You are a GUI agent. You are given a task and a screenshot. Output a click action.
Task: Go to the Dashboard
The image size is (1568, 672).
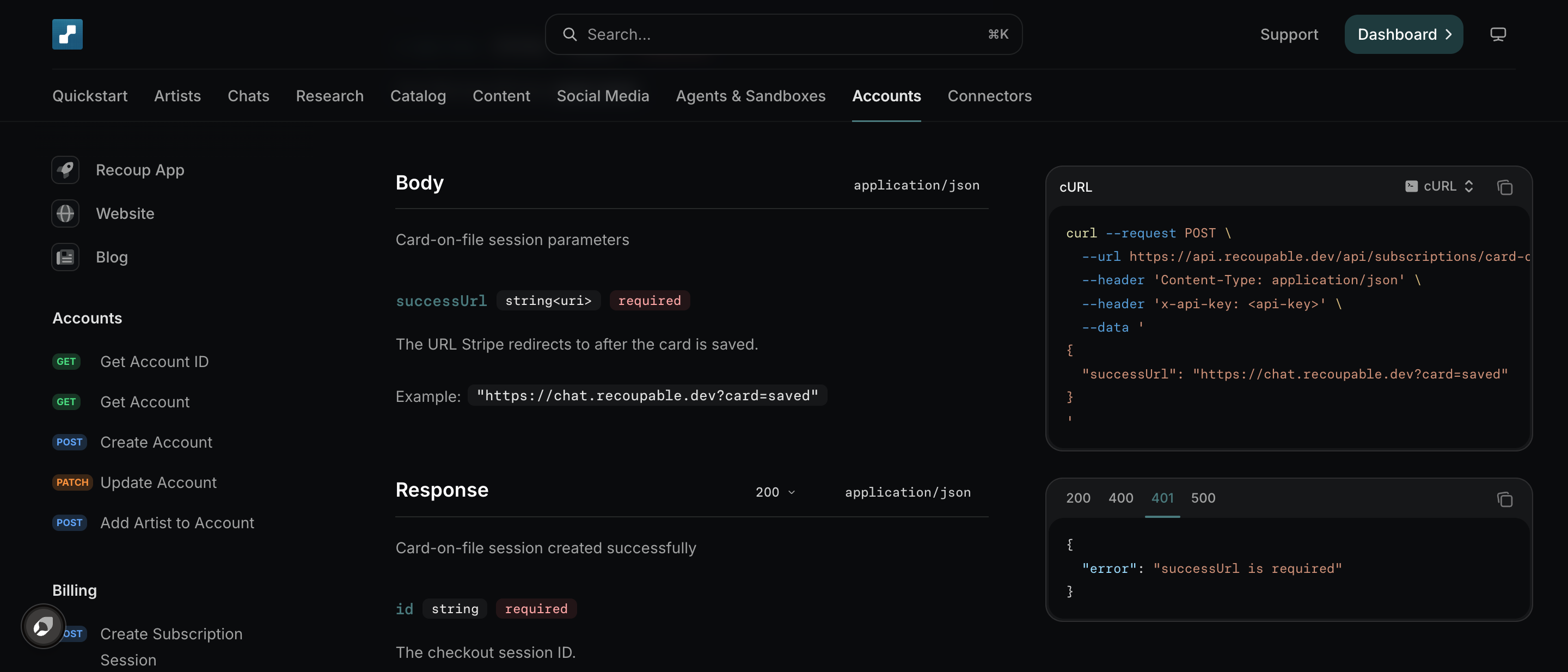(1403, 35)
